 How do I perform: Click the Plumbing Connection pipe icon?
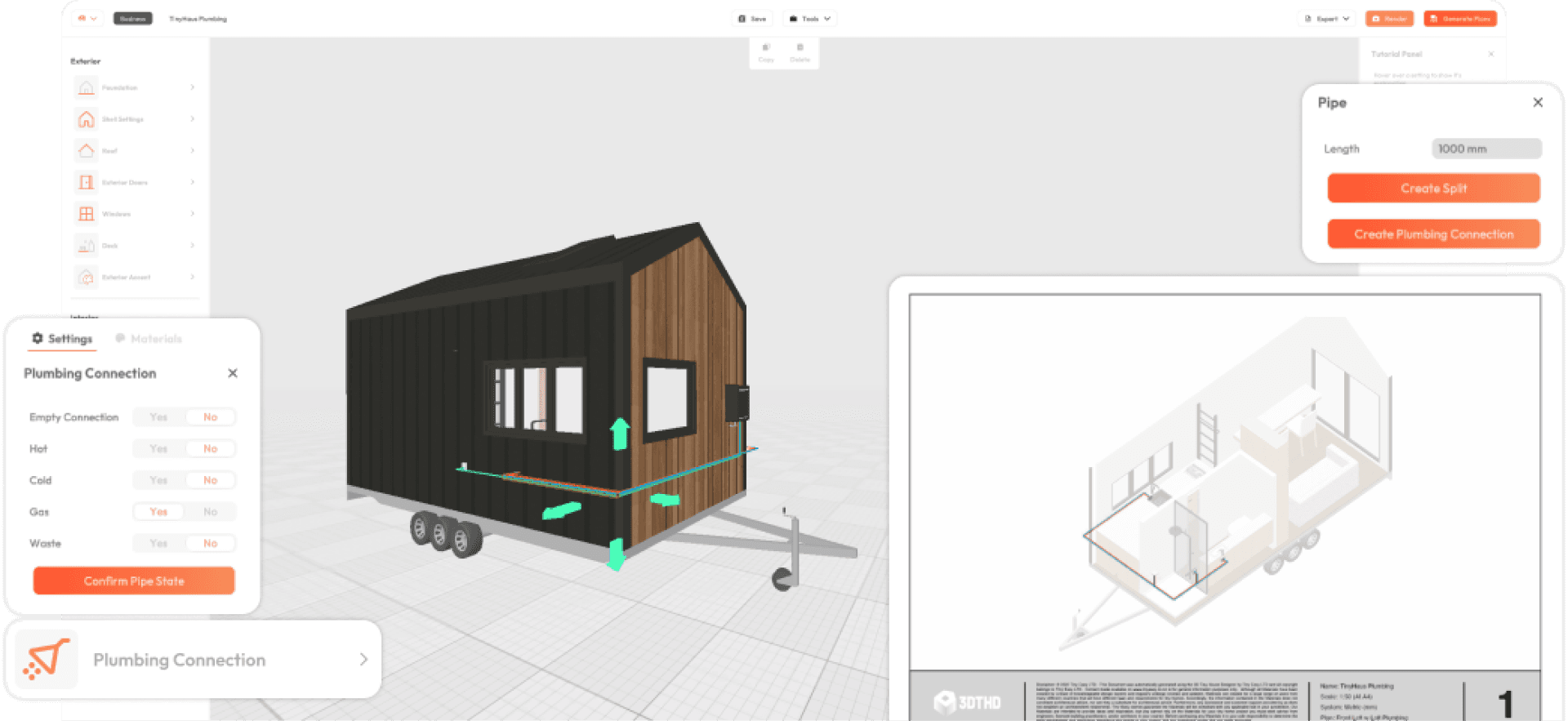(x=47, y=660)
